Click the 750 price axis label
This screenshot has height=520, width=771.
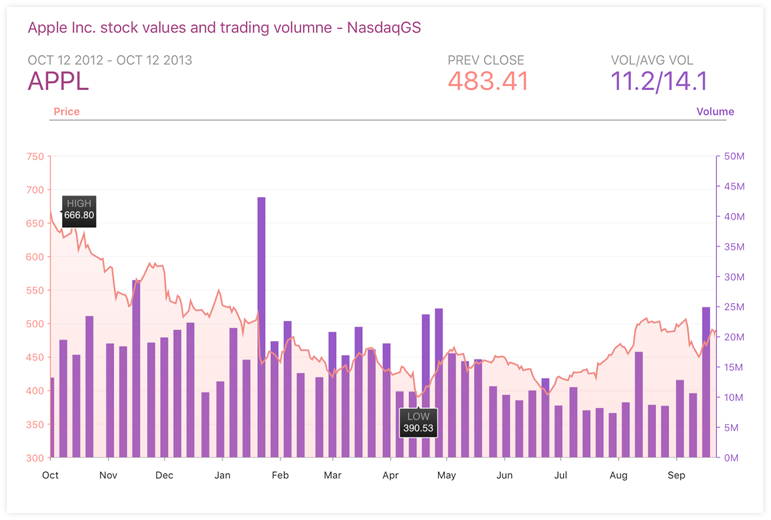(35, 156)
